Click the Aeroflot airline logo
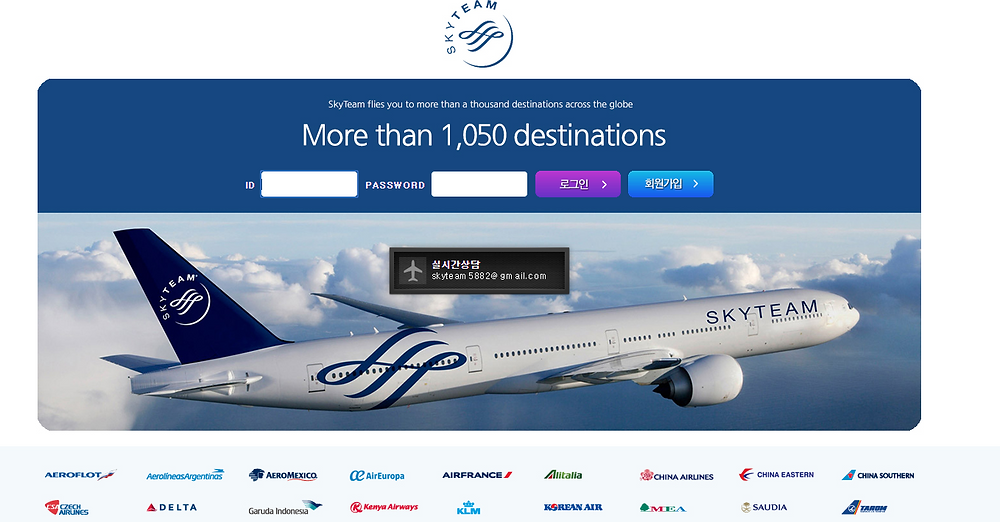Viewport: 1000px width, 522px height. (80, 475)
